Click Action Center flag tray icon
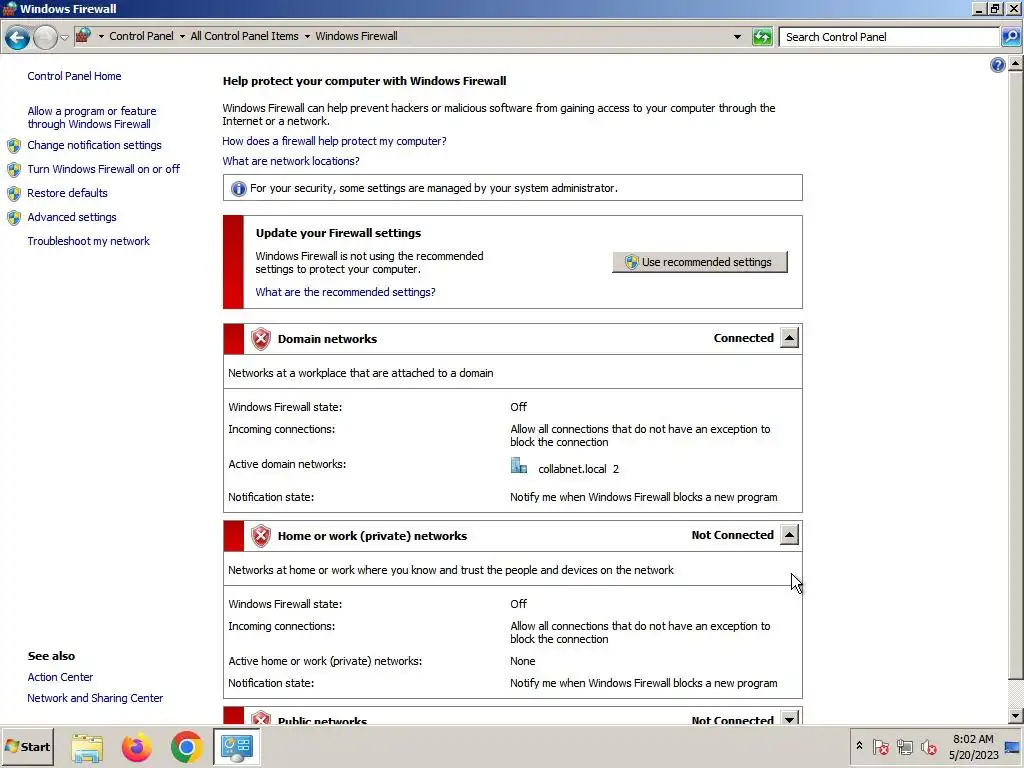This screenshot has height=768, width=1024. (x=880, y=746)
